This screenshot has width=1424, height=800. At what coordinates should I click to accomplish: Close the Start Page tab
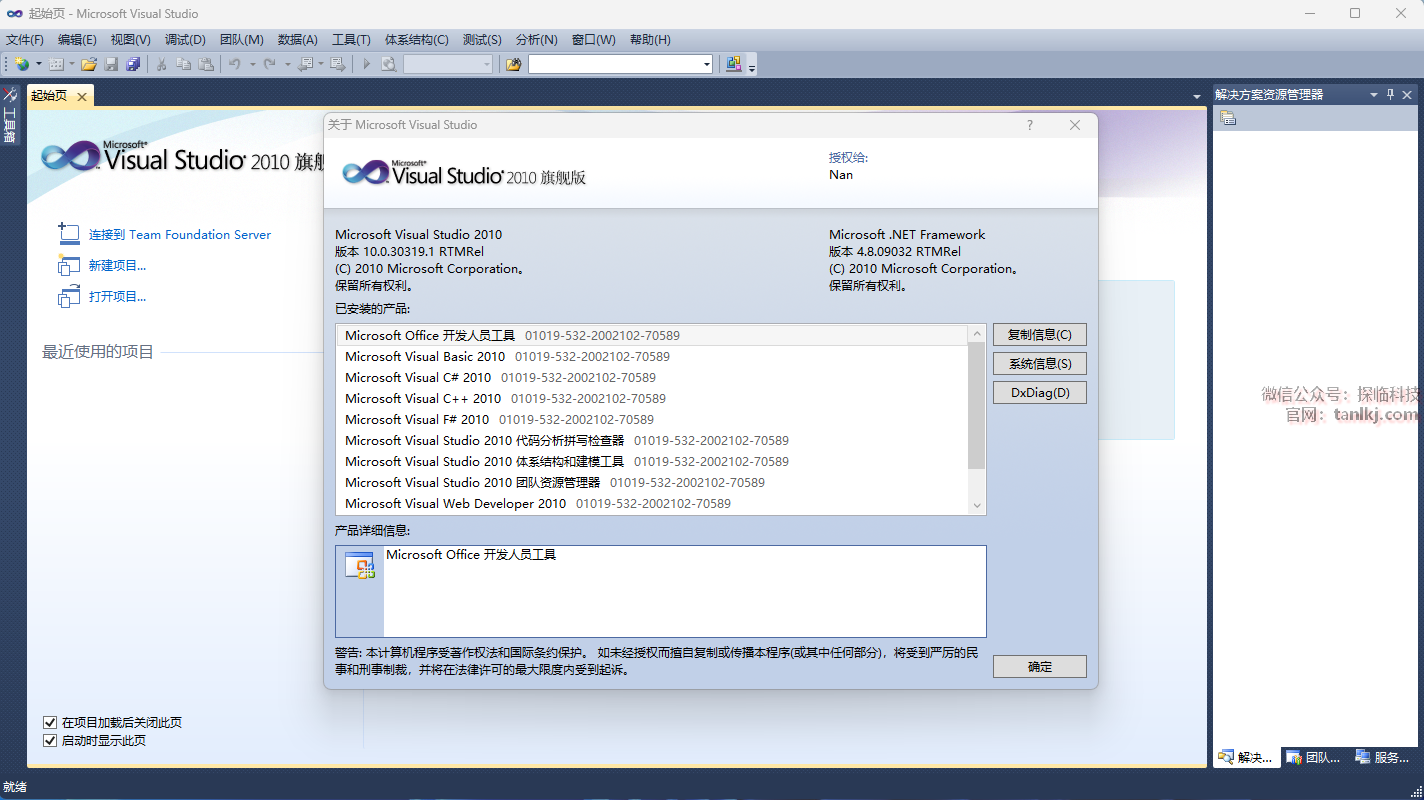click(x=81, y=96)
